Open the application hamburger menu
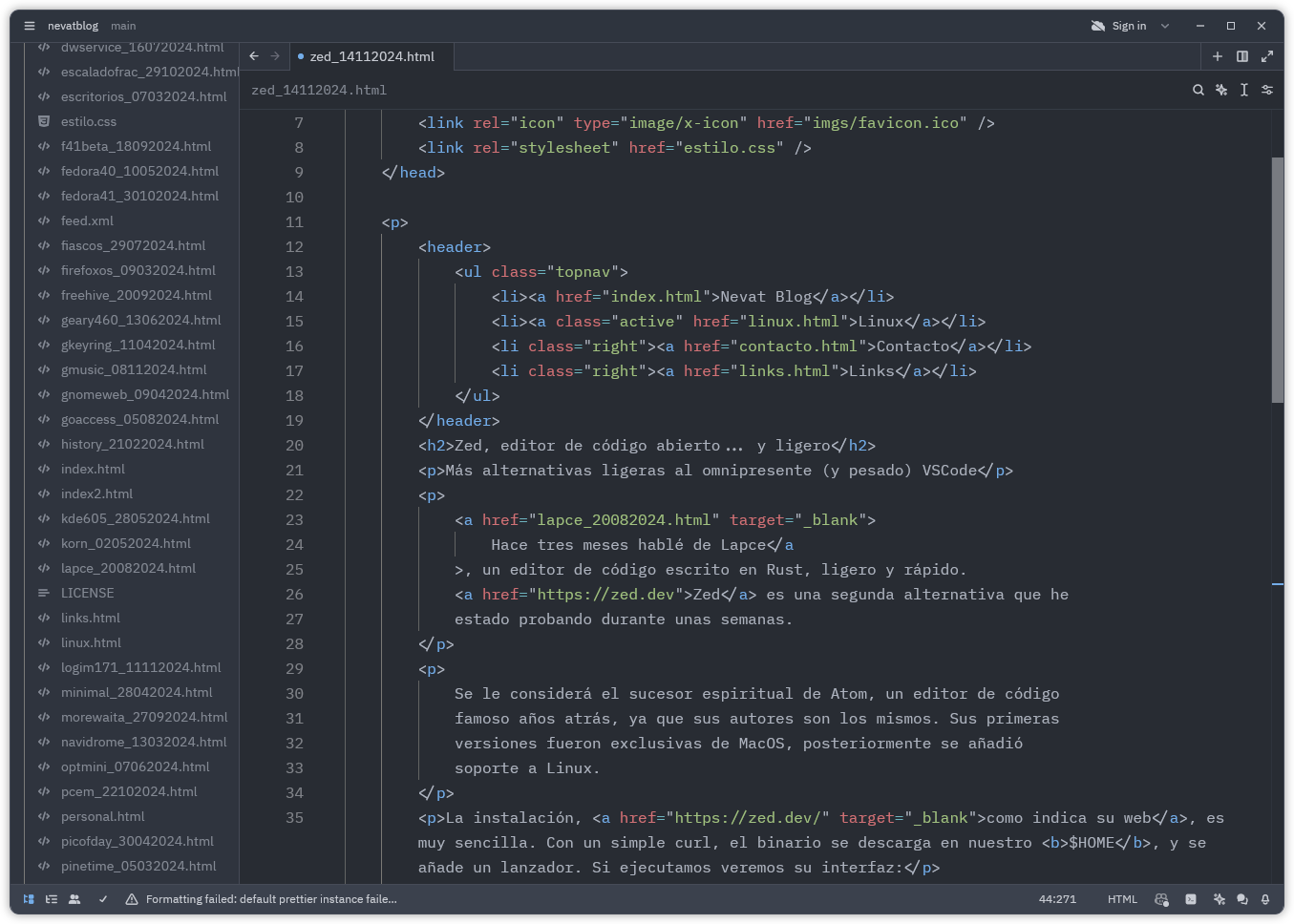1294x924 pixels. [x=30, y=26]
